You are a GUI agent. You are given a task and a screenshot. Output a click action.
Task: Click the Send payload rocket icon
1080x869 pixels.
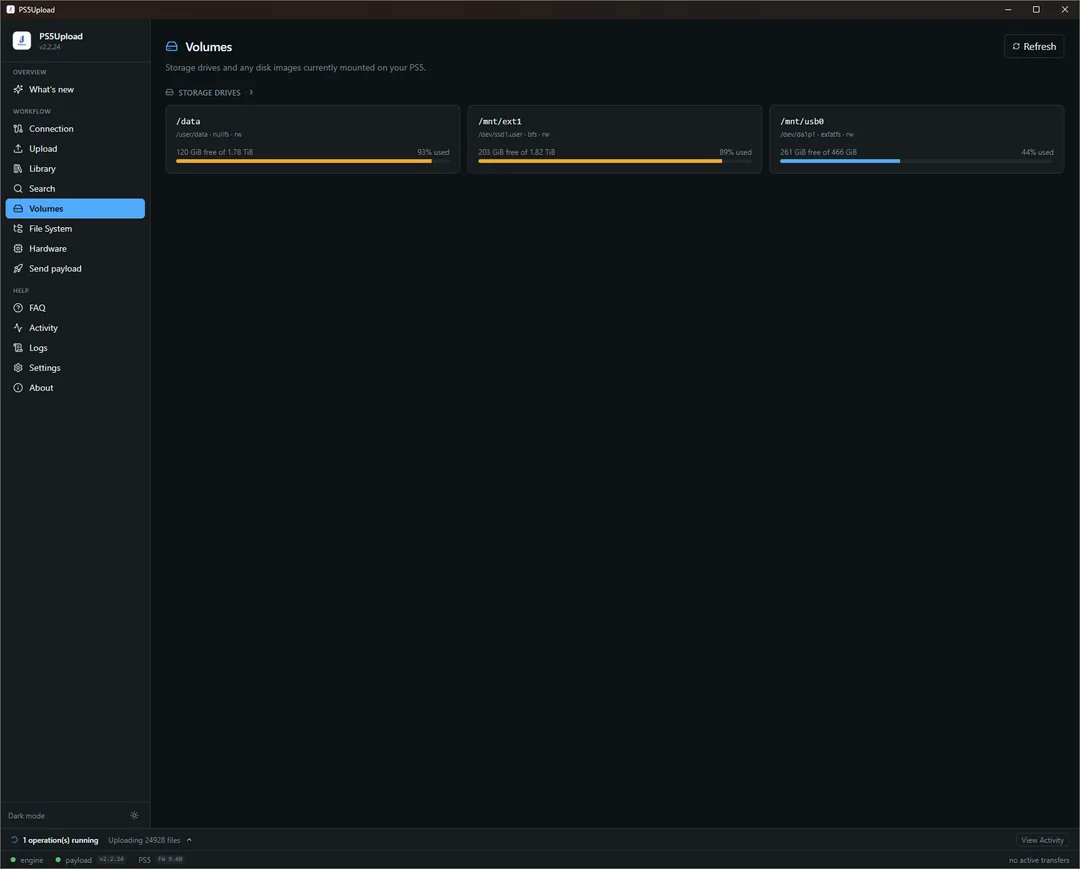click(18, 269)
